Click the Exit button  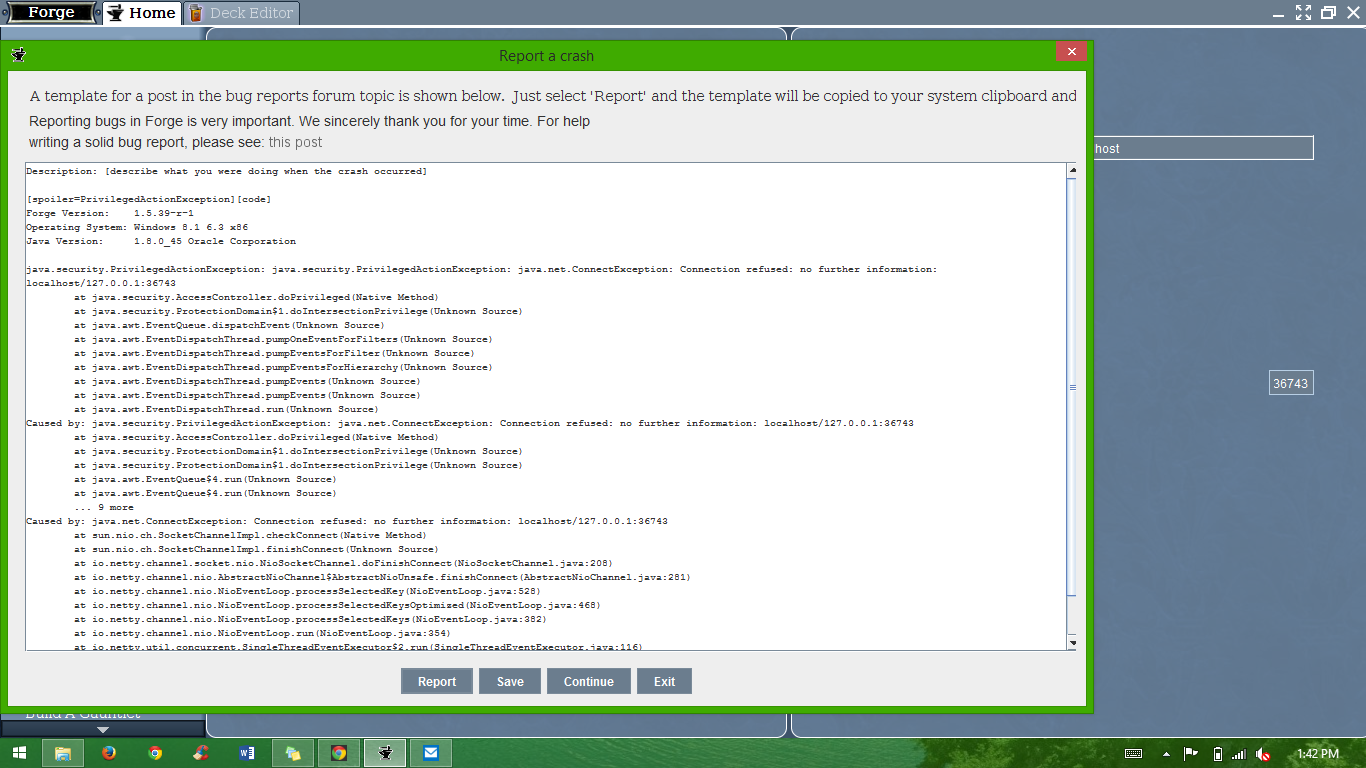pos(664,682)
